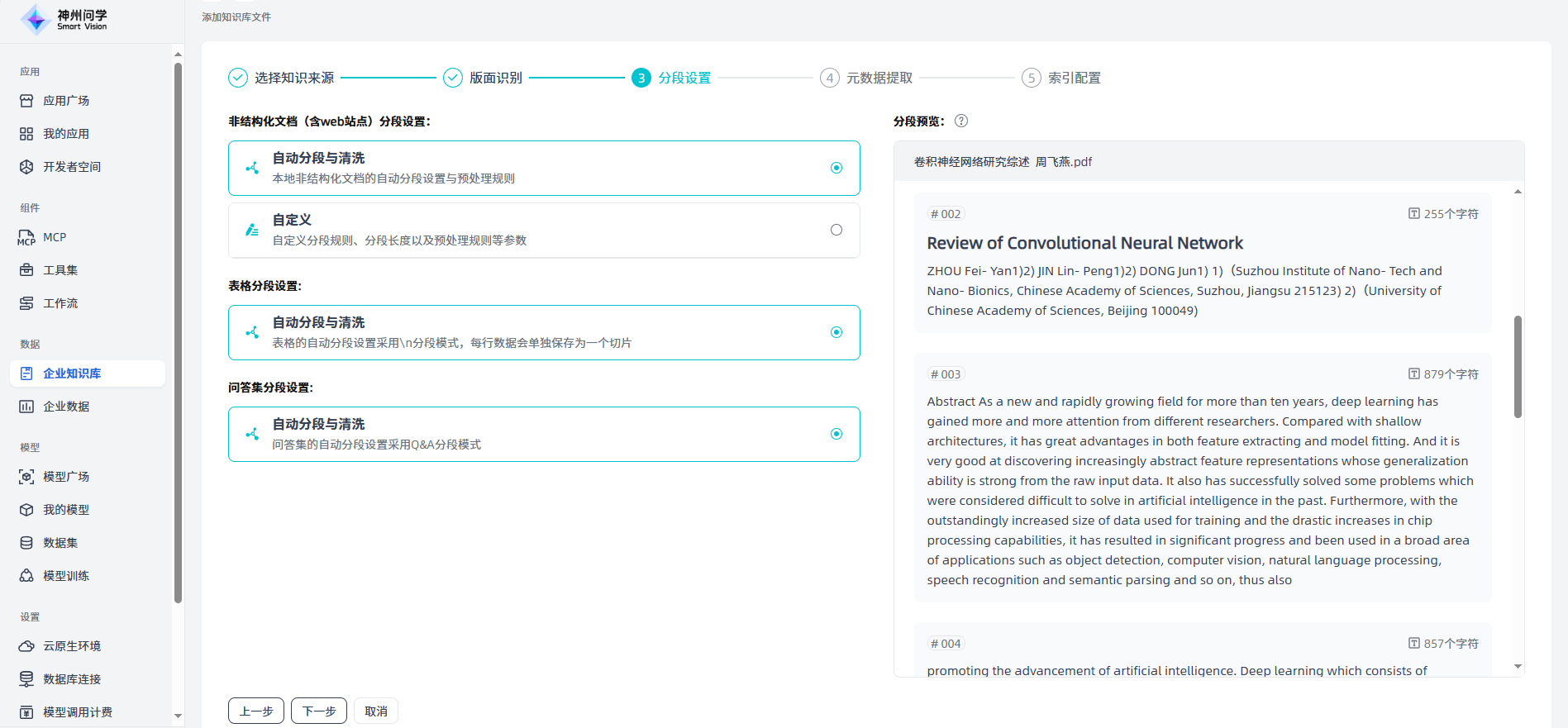Viewport: 1568px width, 728px height.
Task: Open the 工具集 toolbox icon
Action: (26, 270)
